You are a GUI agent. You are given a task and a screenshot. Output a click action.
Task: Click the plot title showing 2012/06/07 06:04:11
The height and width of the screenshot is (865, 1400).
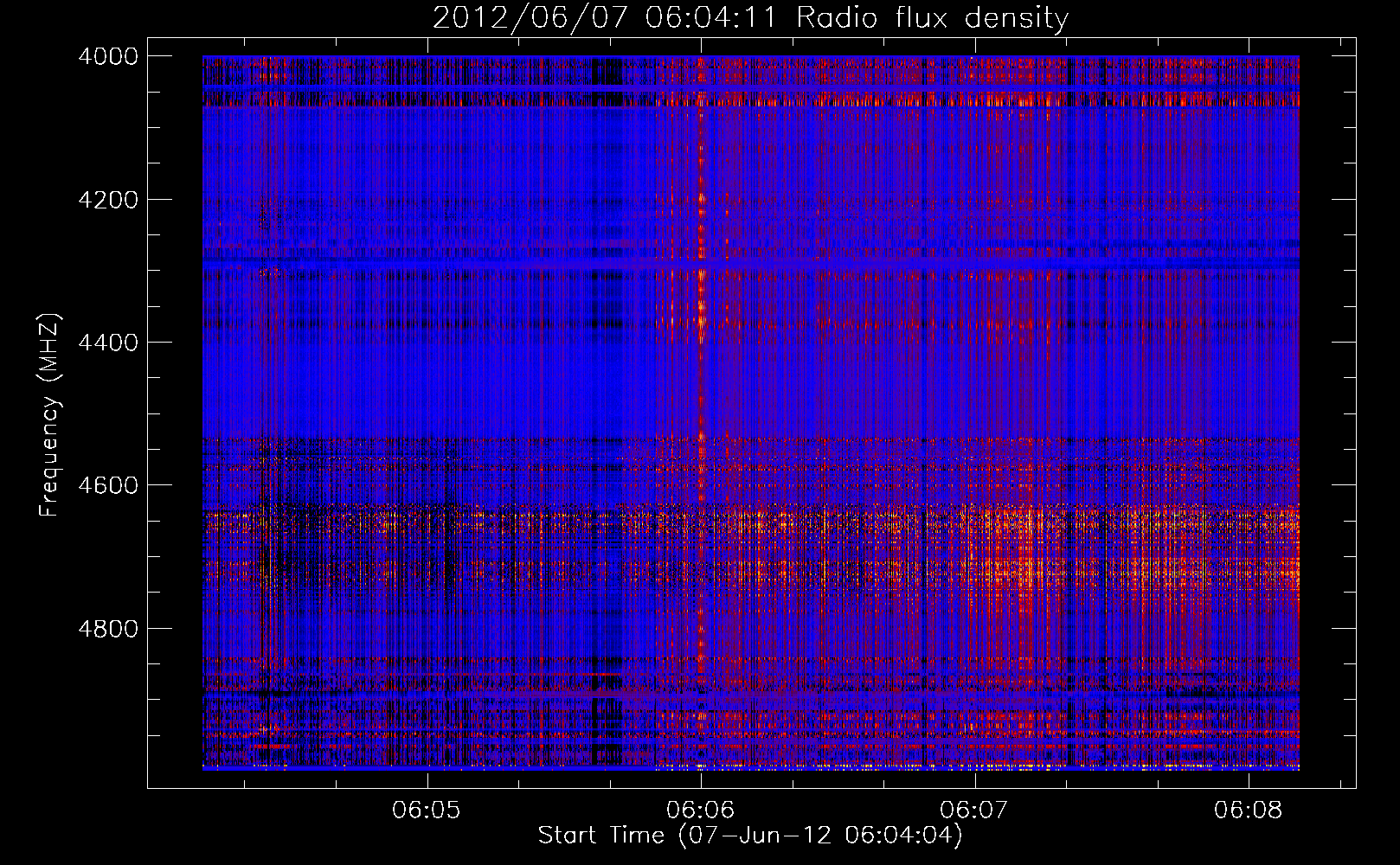point(750,17)
